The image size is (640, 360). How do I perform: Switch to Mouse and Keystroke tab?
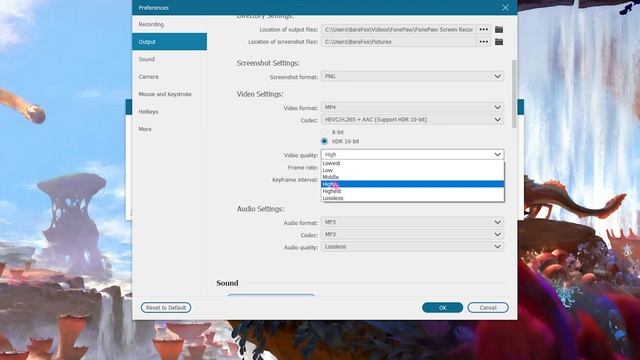pyautogui.click(x=169, y=94)
